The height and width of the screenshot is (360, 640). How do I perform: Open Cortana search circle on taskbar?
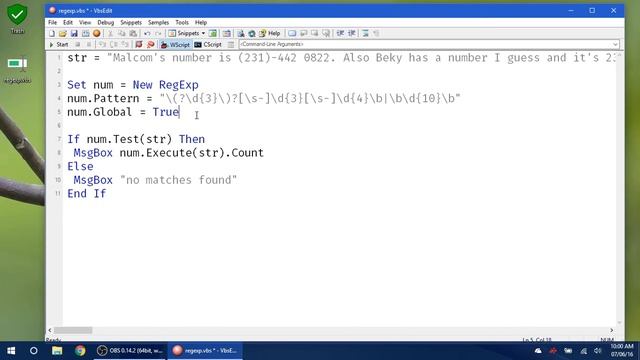[34, 351]
